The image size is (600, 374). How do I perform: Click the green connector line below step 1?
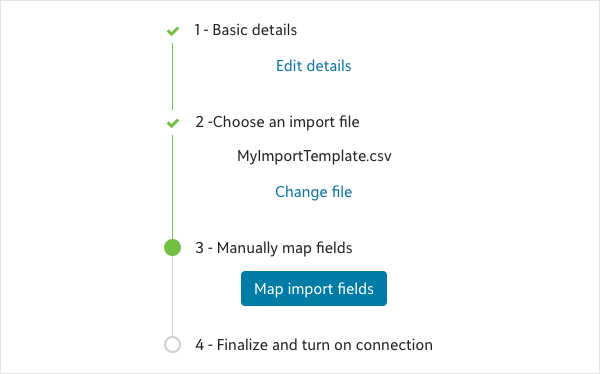point(173,77)
